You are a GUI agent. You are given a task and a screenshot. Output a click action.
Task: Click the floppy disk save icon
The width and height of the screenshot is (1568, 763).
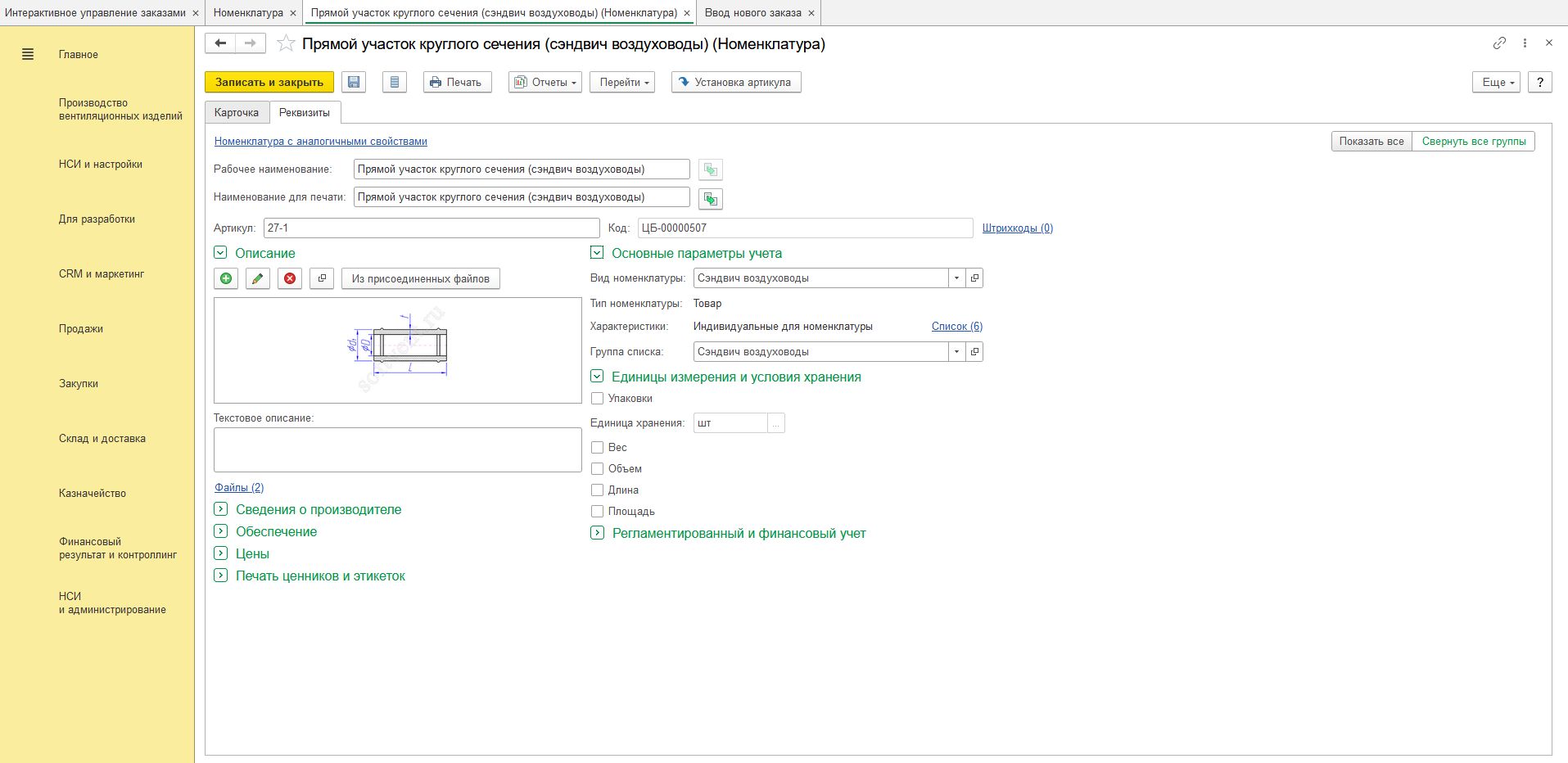click(354, 82)
